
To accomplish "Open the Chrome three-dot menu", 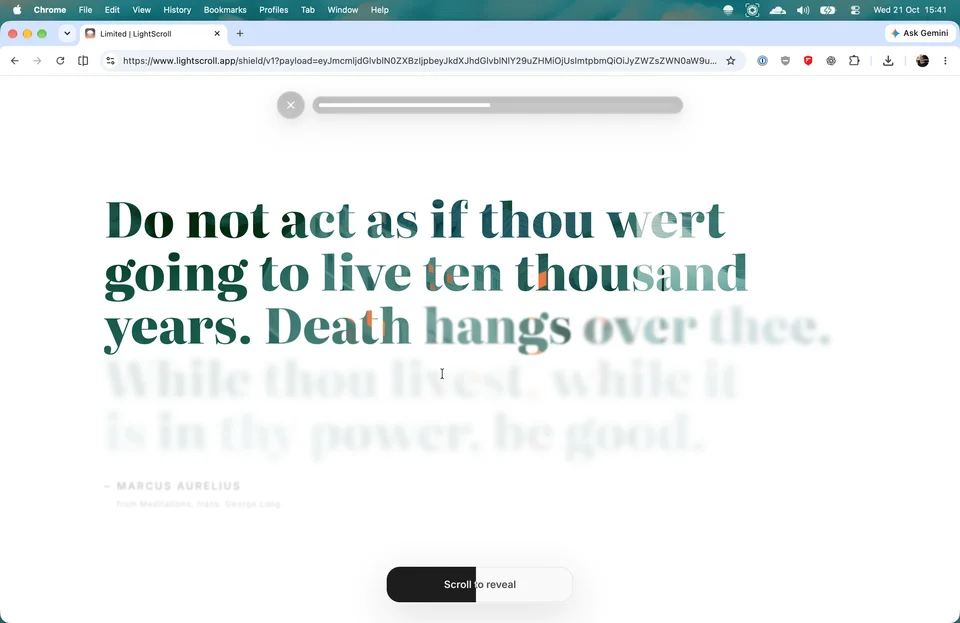I will coord(945,61).
